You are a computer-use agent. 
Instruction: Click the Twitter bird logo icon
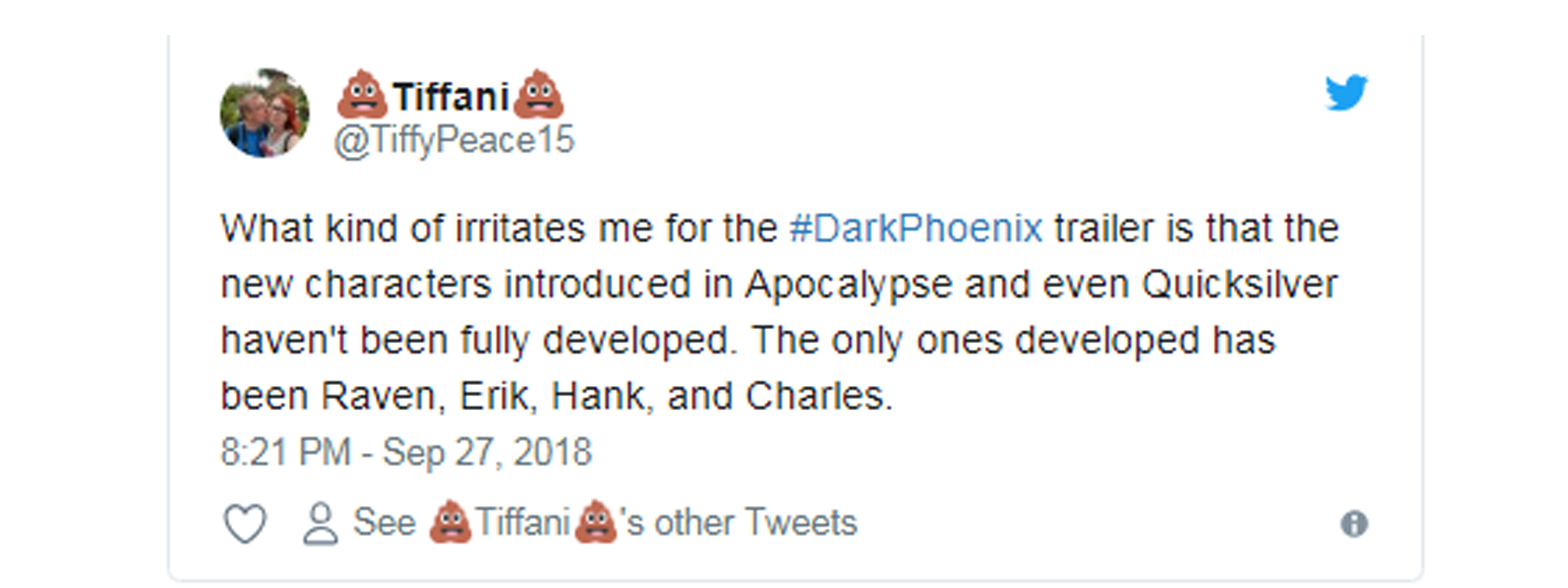pyautogui.click(x=1347, y=93)
